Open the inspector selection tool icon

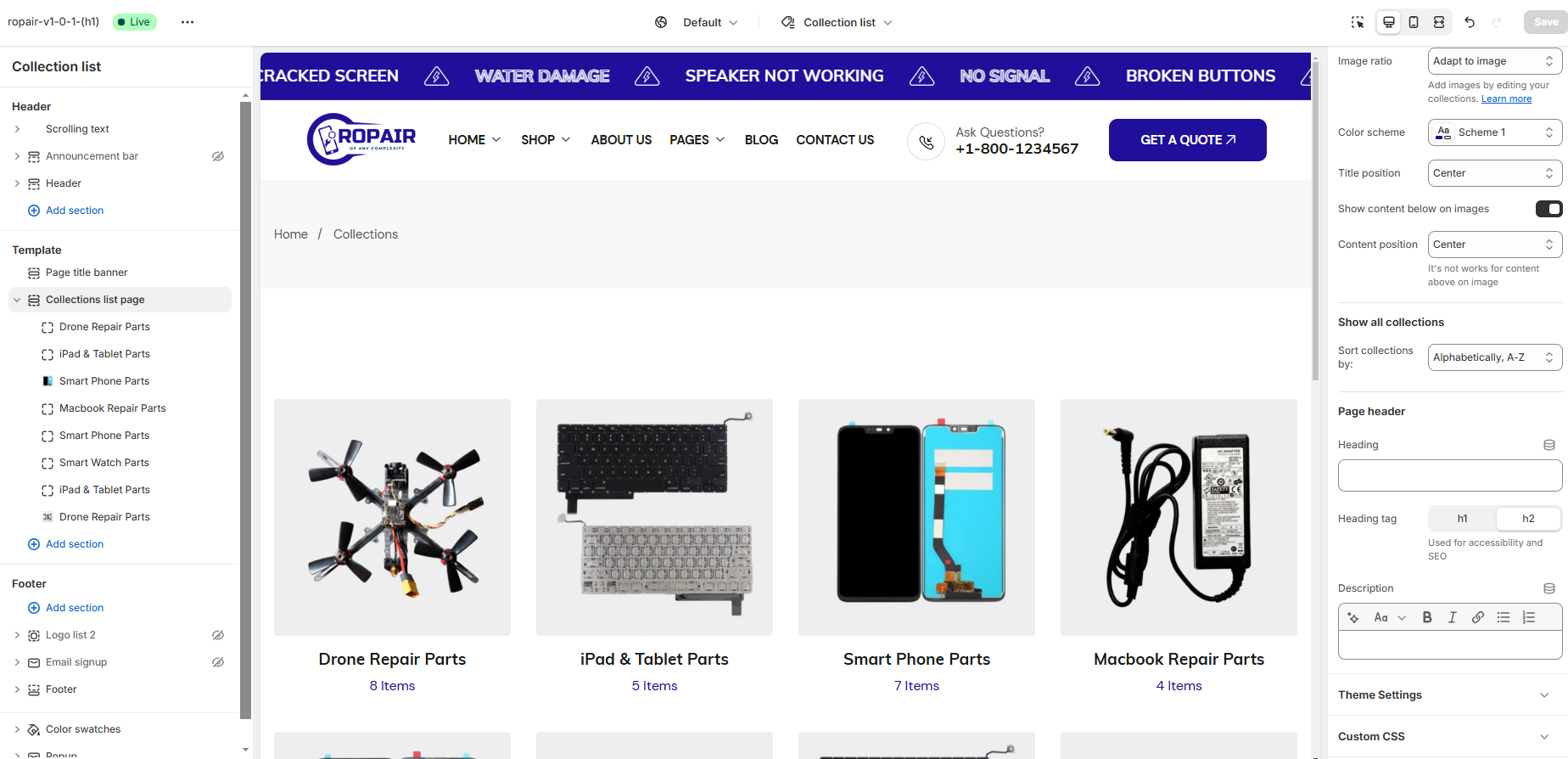coord(1358,22)
